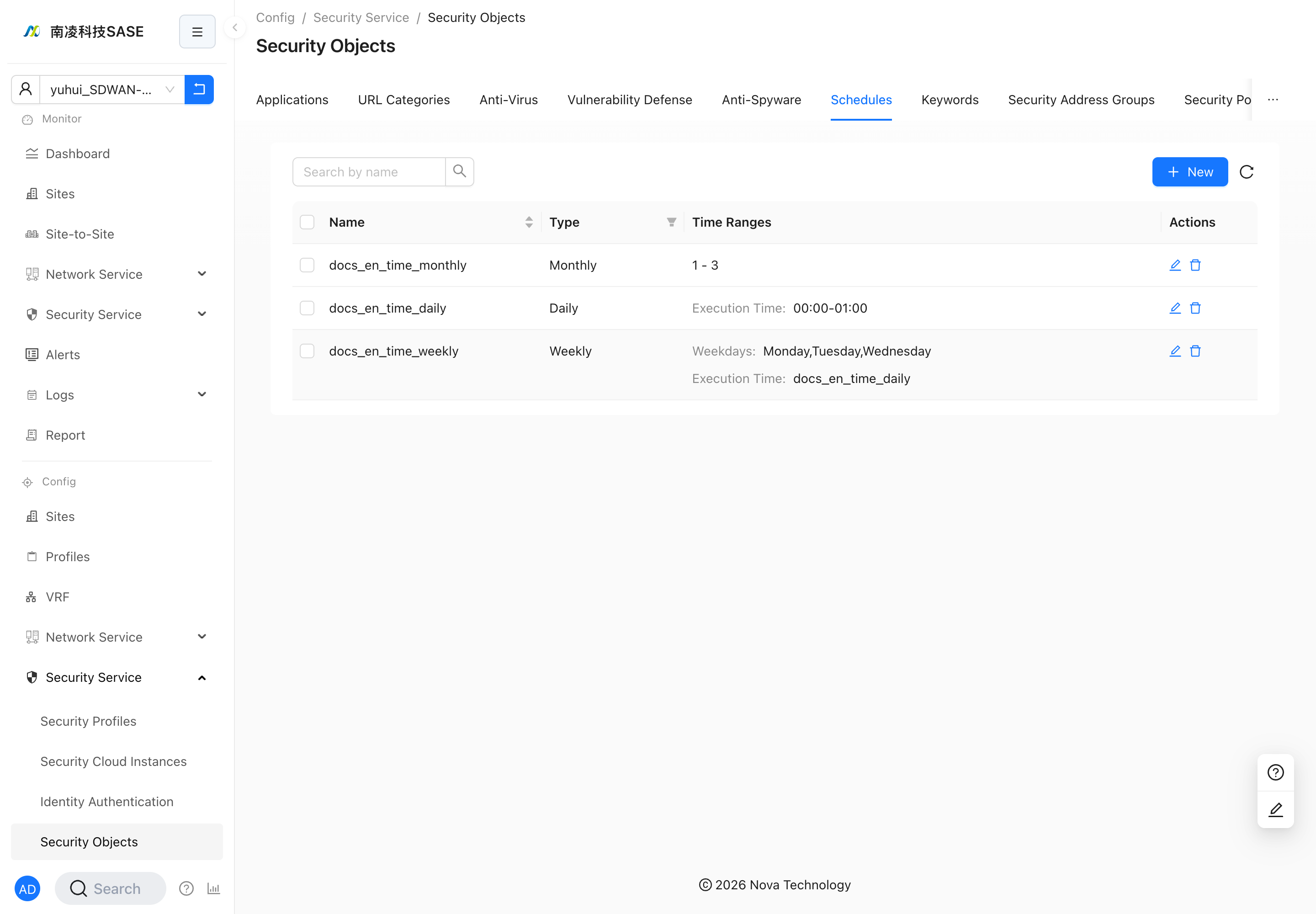Click the bar chart icon in sidebar footer

click(213, 888)
